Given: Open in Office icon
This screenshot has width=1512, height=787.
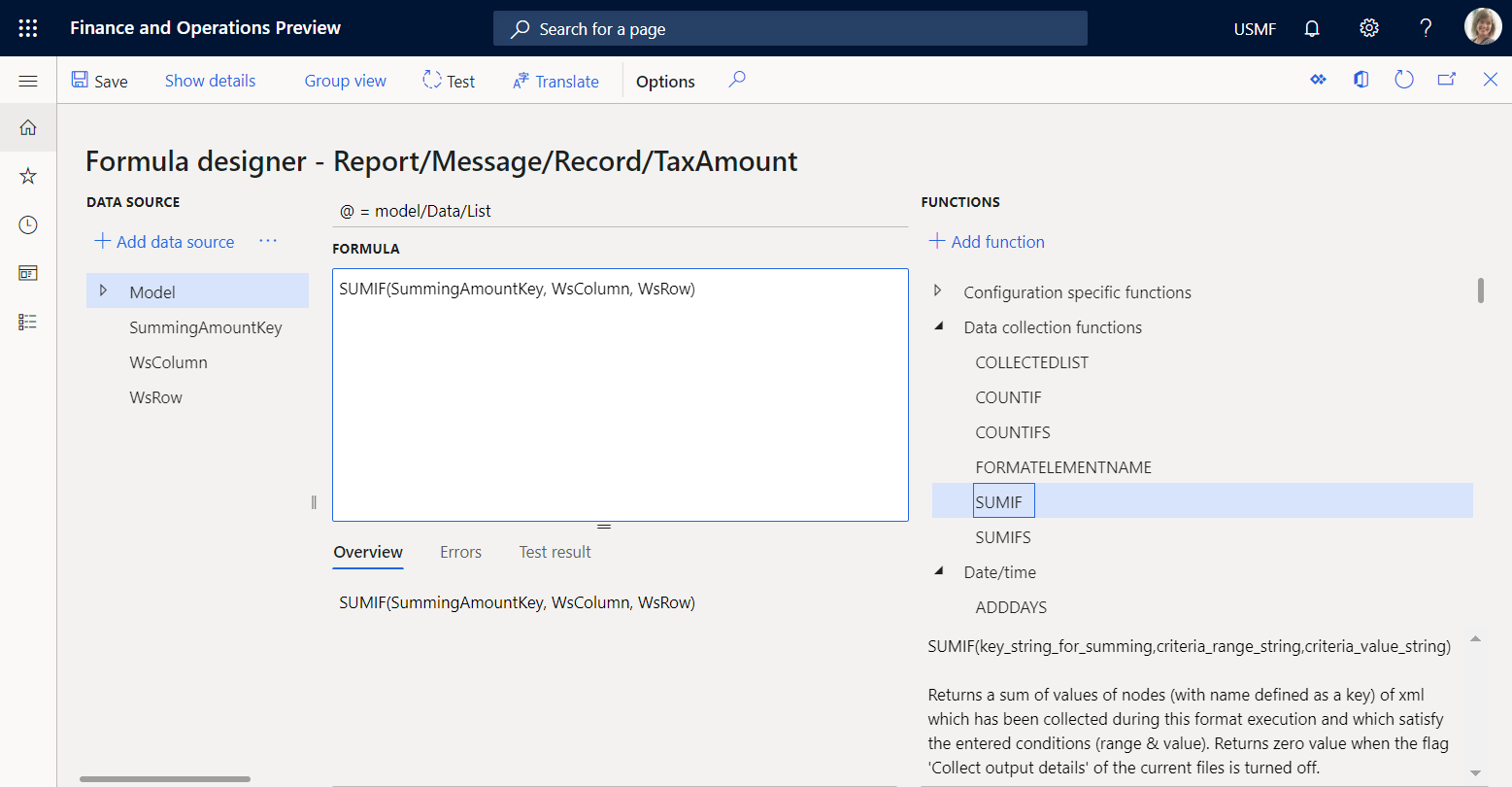Looking at the screenshot, I should point(1361,80).
